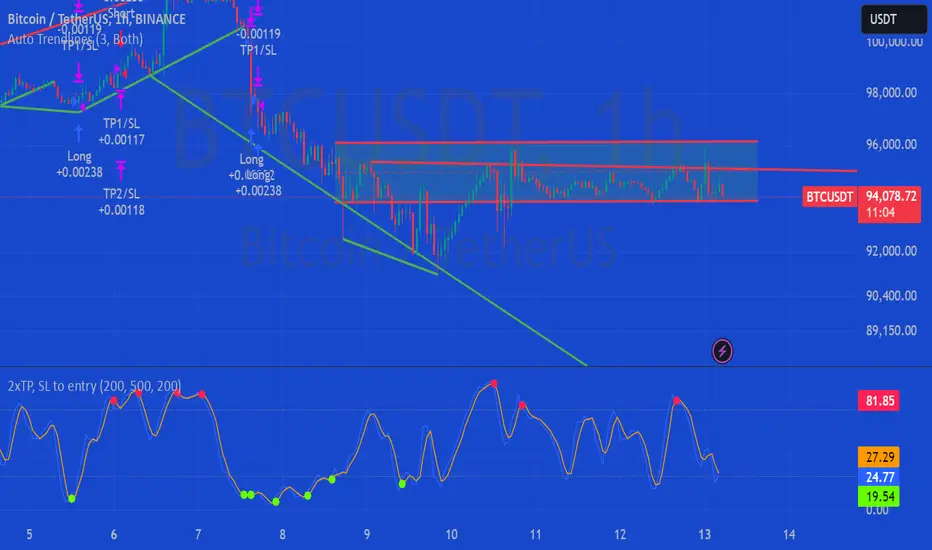Click the BTCUSDT price tag label
Viewport: 932px width, 550px height.
(x=829, y=197)
